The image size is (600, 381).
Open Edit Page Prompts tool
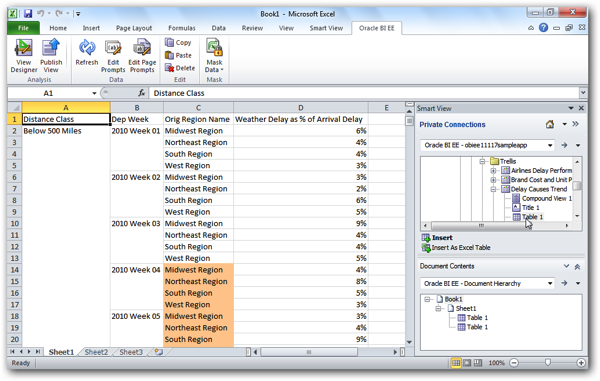[x=142, y=55]
